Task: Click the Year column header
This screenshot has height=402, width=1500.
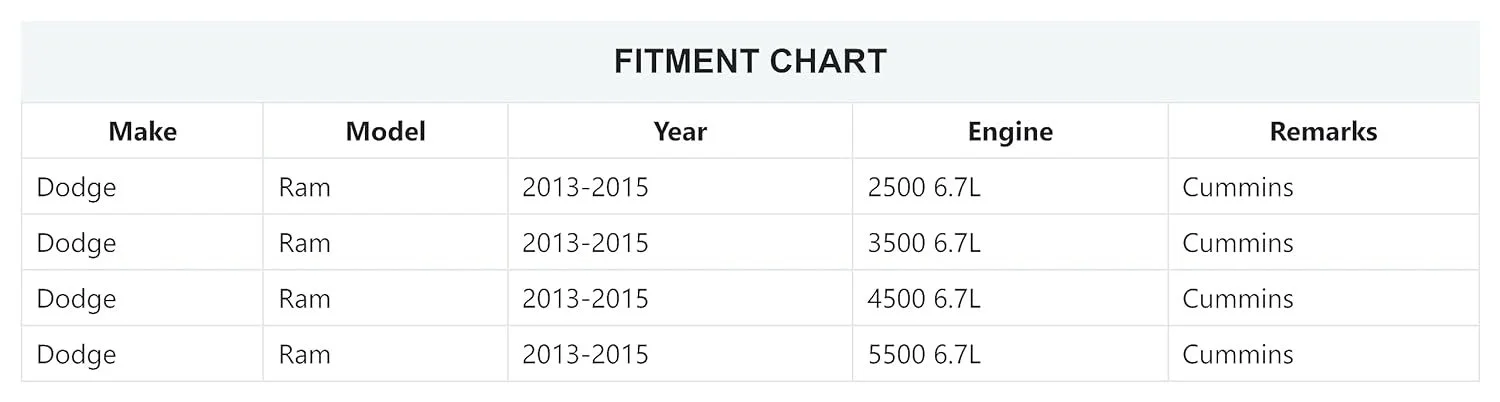Action: pos(680,131)
